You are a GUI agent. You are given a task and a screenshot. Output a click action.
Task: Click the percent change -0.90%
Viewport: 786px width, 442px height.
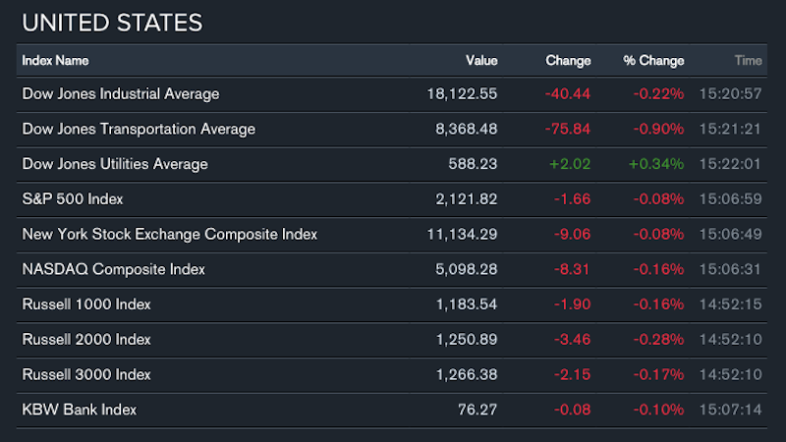(x=659, y=129)
